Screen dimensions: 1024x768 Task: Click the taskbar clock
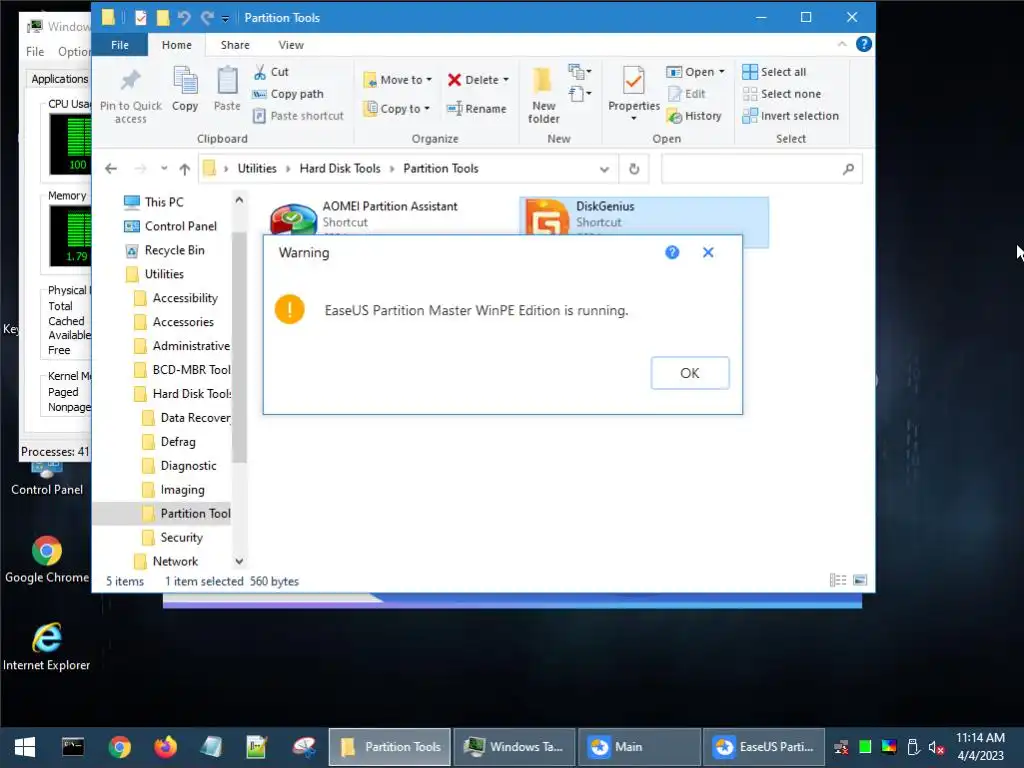980,746
